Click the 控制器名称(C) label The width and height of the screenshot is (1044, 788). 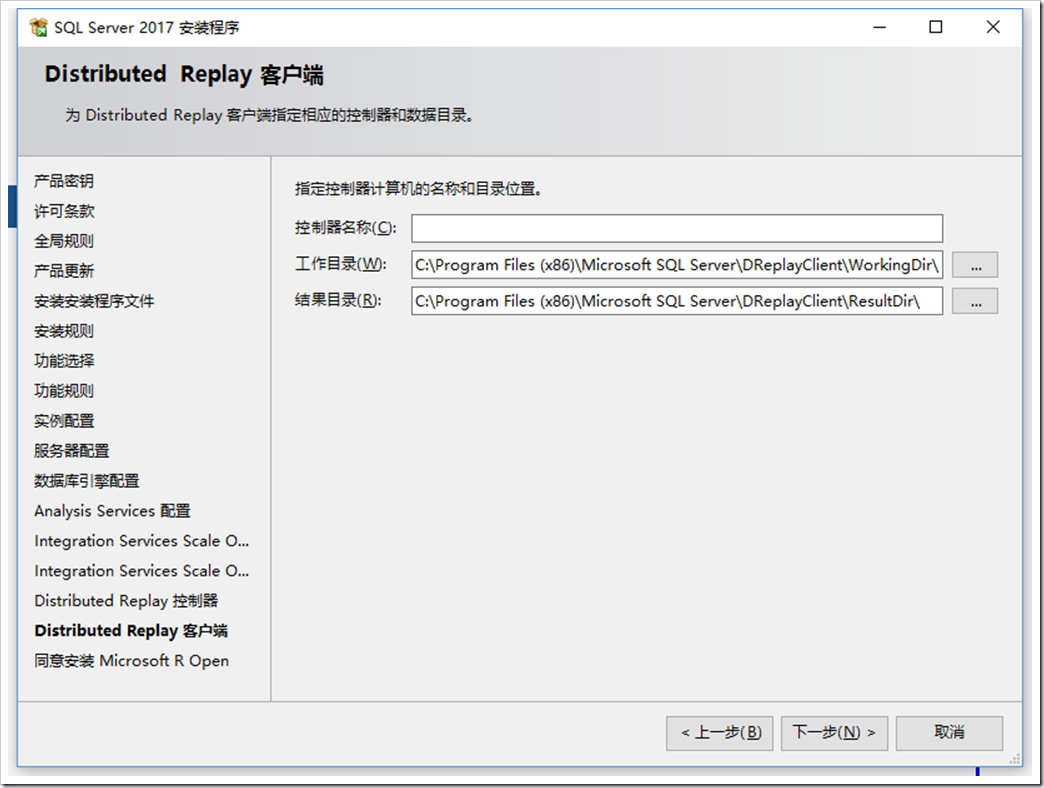click(346, 228)
